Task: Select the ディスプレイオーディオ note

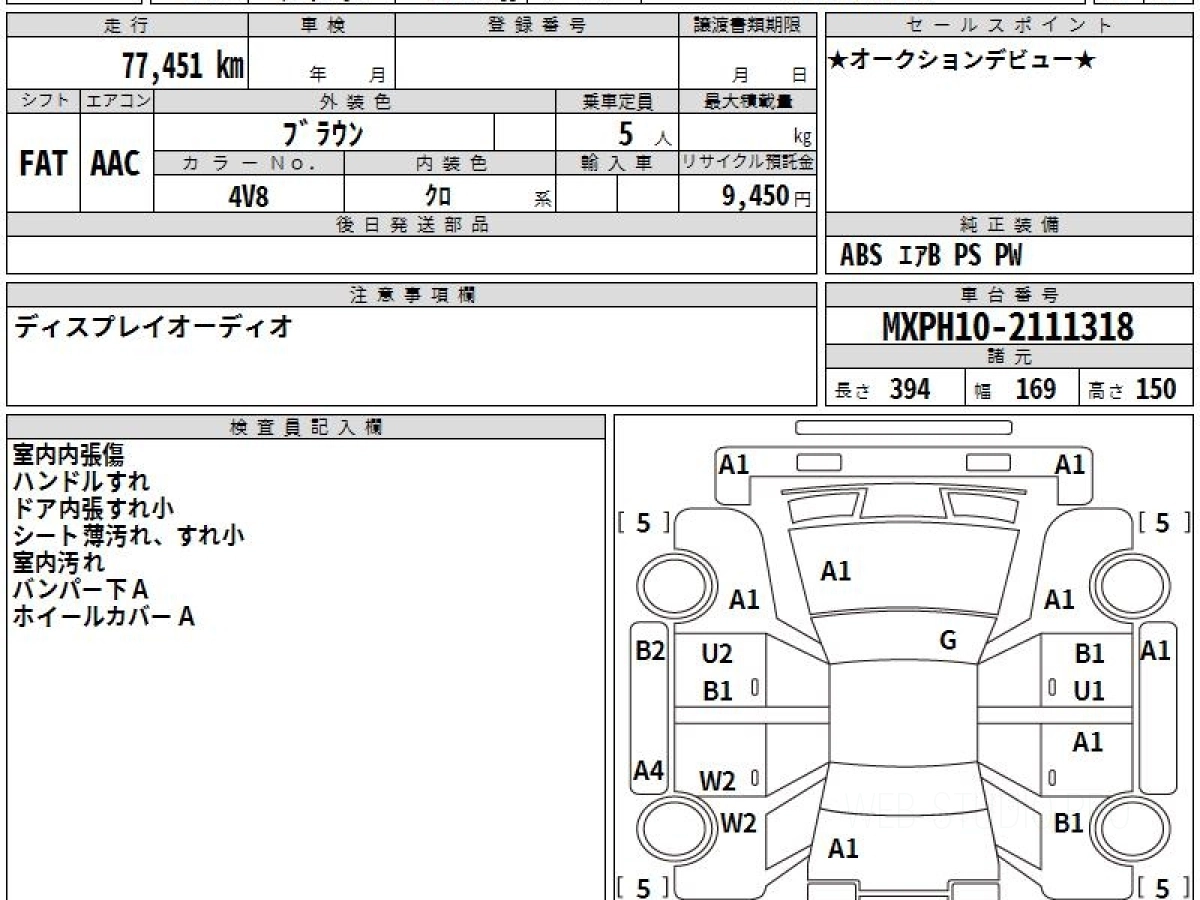Action: pos(153,326)
